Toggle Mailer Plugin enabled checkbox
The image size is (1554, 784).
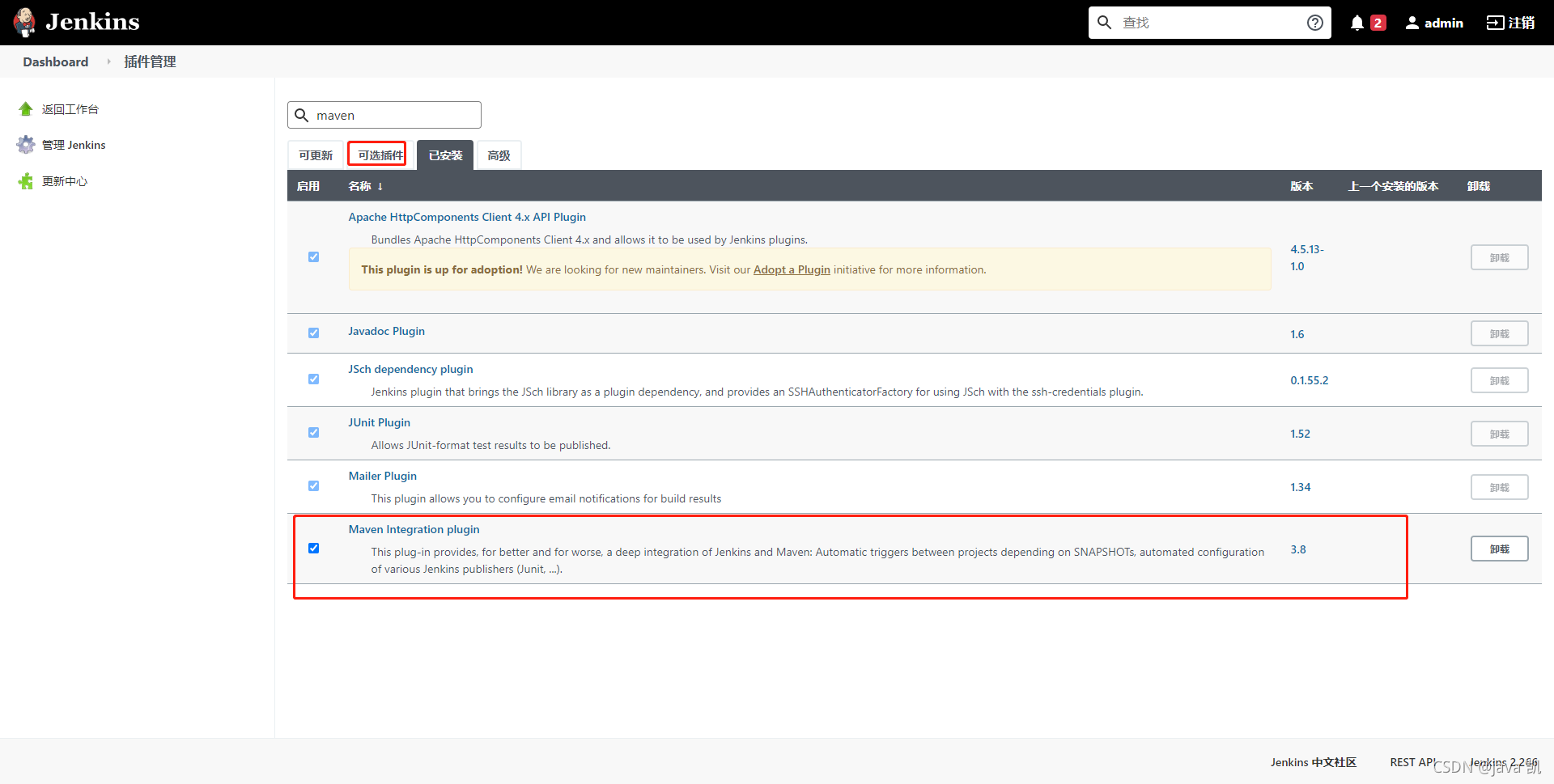click(x=313, y=485)
